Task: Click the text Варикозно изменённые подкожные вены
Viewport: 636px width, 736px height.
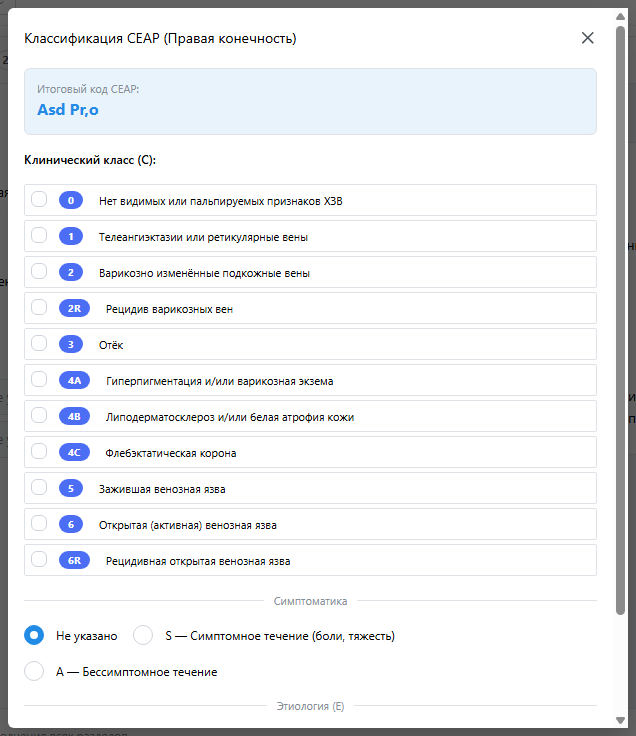Action: coord(204,273)
